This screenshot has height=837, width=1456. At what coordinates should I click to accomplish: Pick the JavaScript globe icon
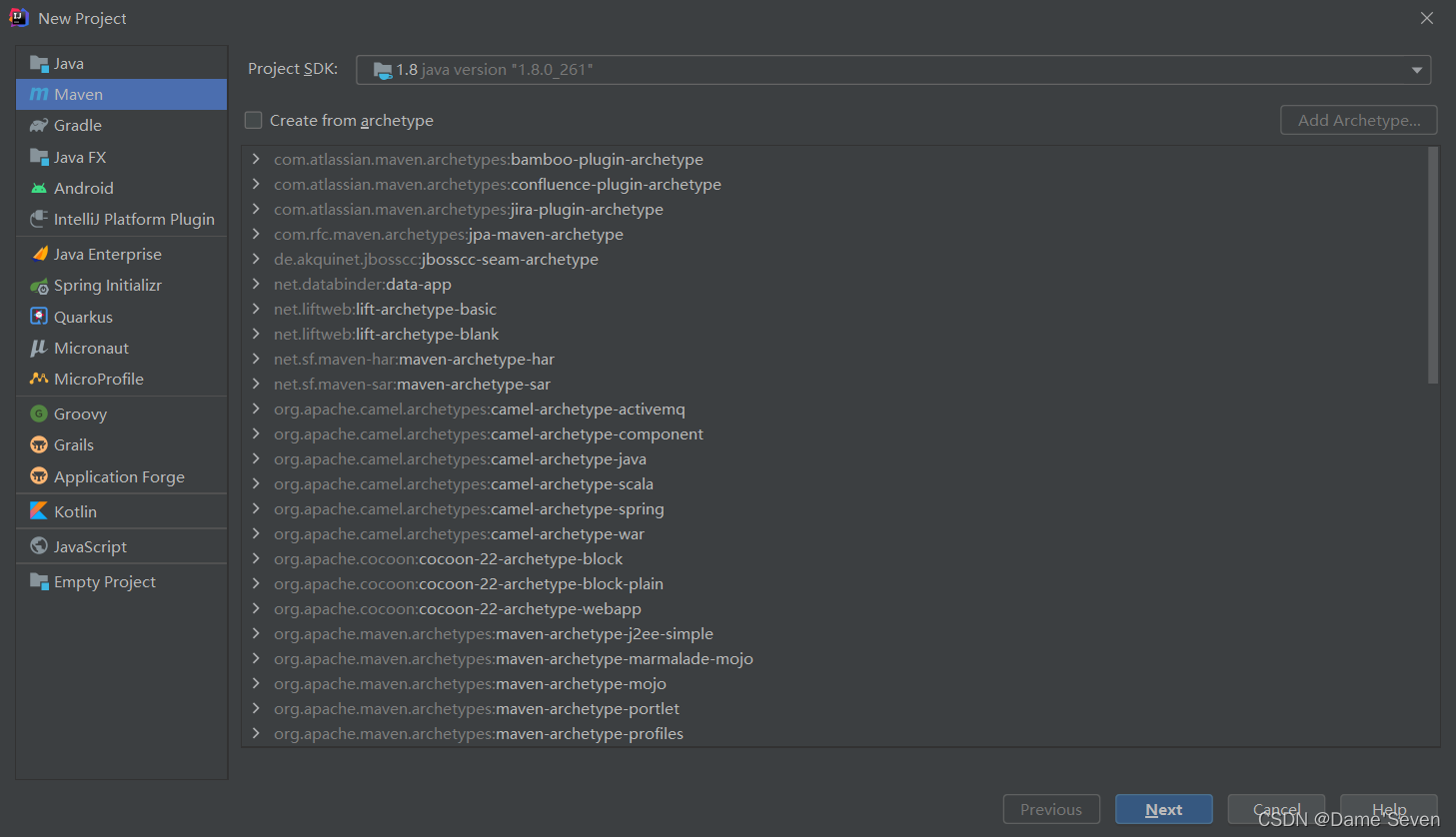pos(39,545)
